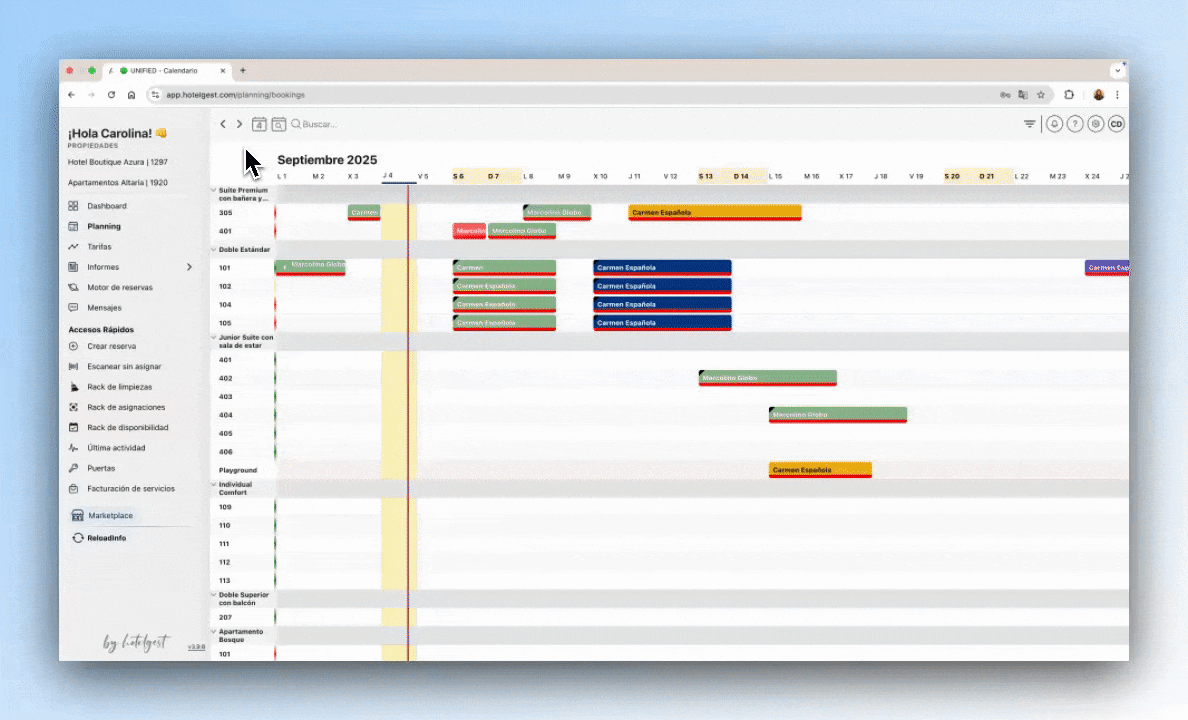This screenshot has height=720, width=1188.
Task: Open Facturación de servicios
Action: click(130, 488)
